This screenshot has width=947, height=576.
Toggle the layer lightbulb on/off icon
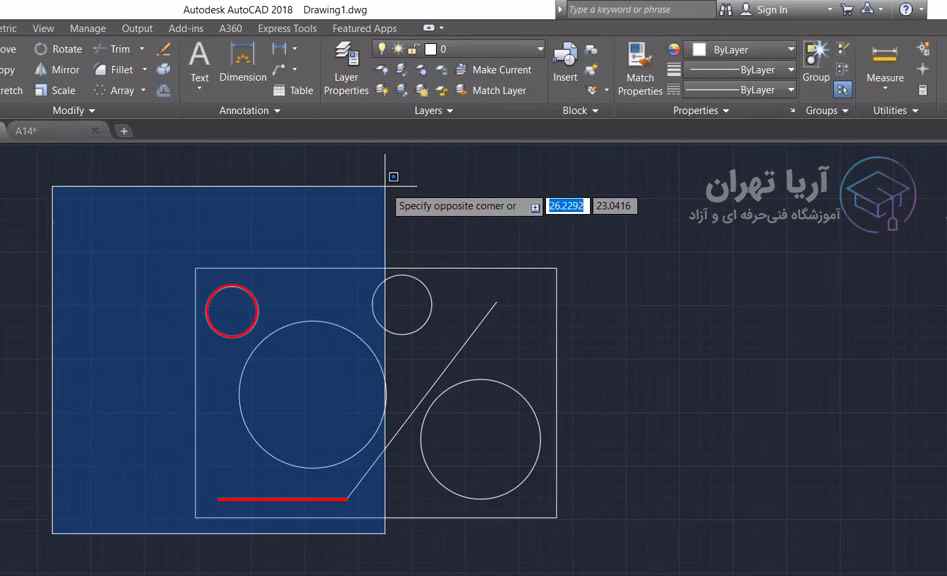tap(381, 49)
